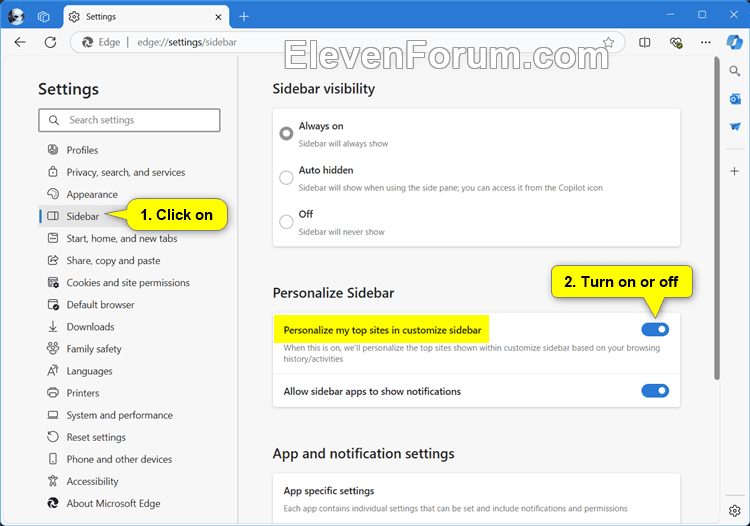Select the Settings browser tab
The width and height of the screenshot is (750, 526).
click(146, 17)
